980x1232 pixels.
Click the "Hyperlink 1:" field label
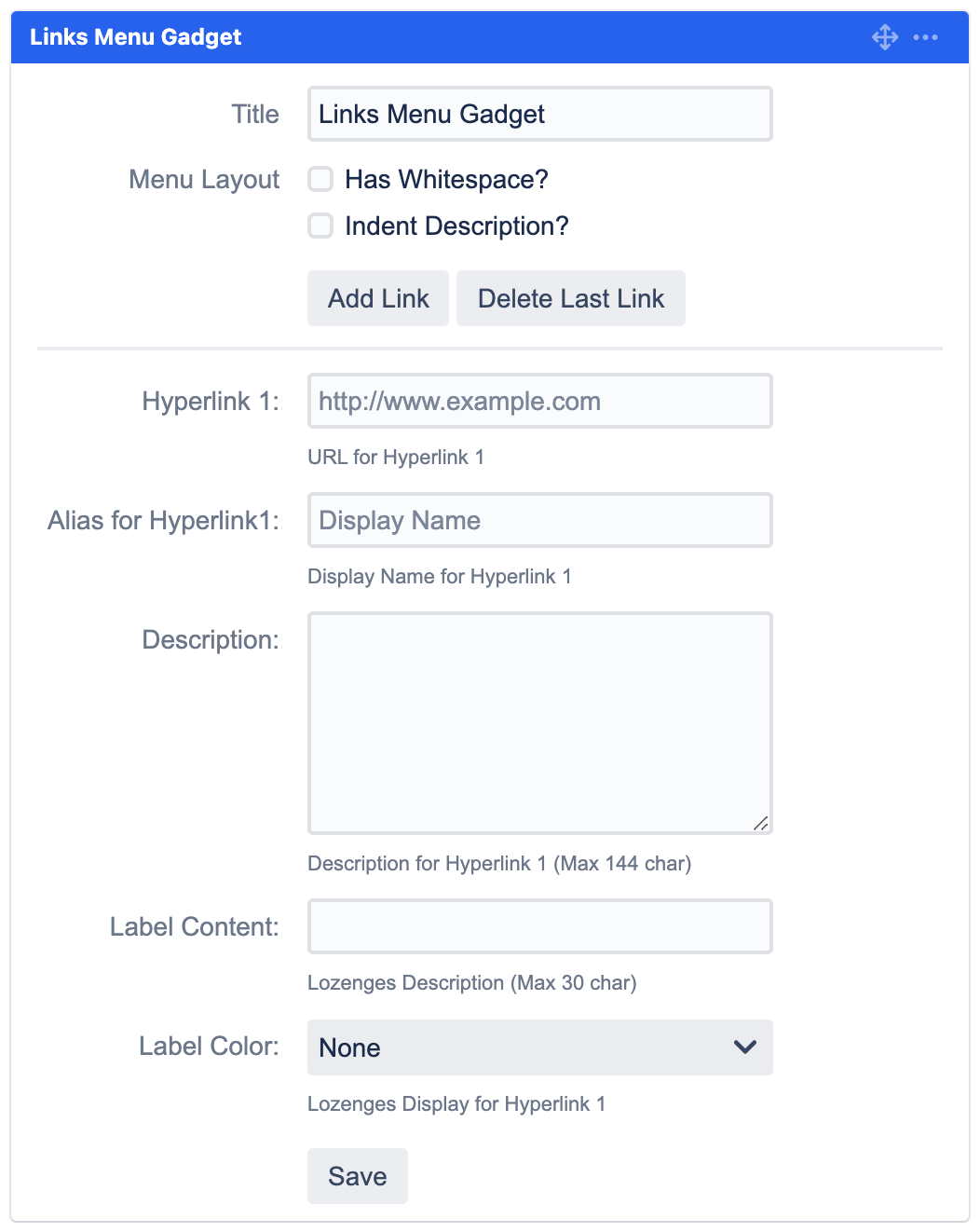tap(210, 401)
